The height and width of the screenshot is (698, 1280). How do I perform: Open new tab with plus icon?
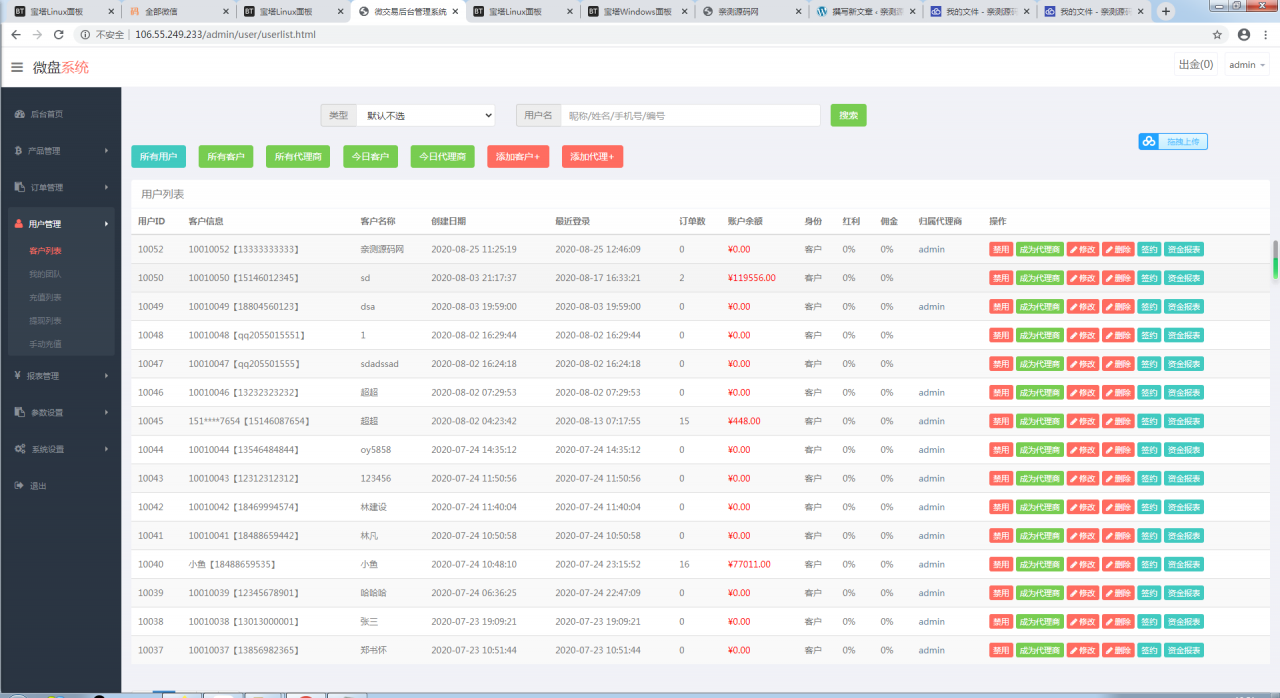point(1165,12)
